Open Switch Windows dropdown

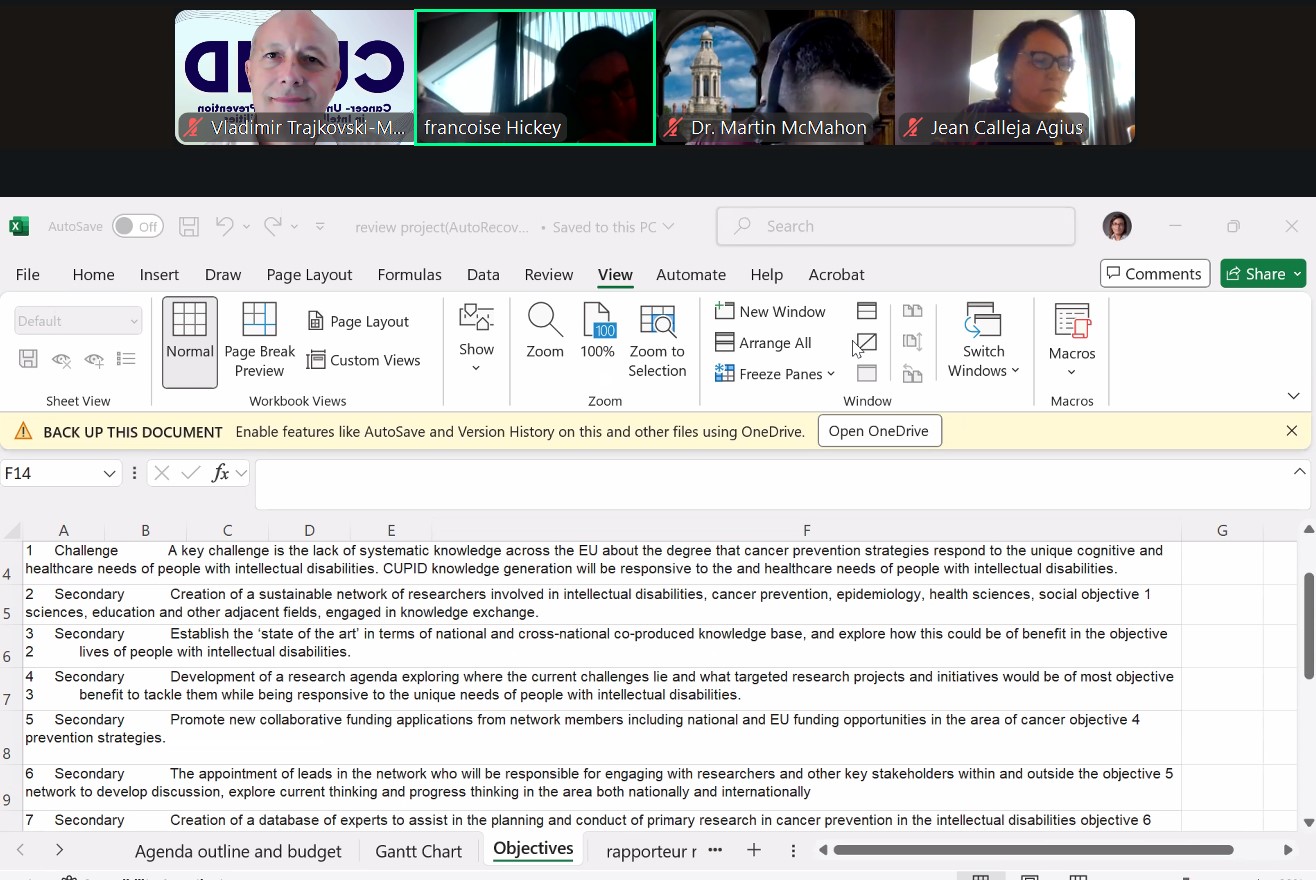[x=983, y=341]
